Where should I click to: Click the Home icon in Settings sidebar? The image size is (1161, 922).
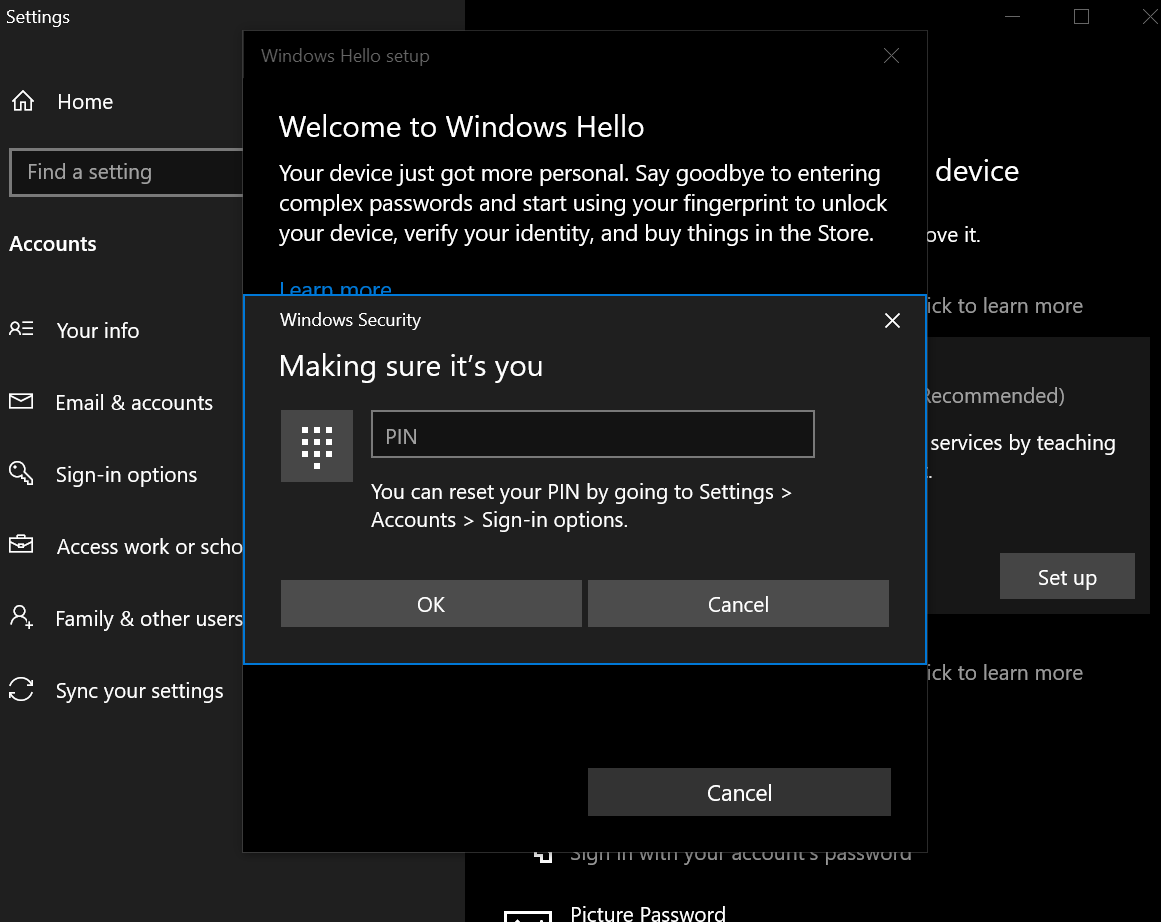23,101
